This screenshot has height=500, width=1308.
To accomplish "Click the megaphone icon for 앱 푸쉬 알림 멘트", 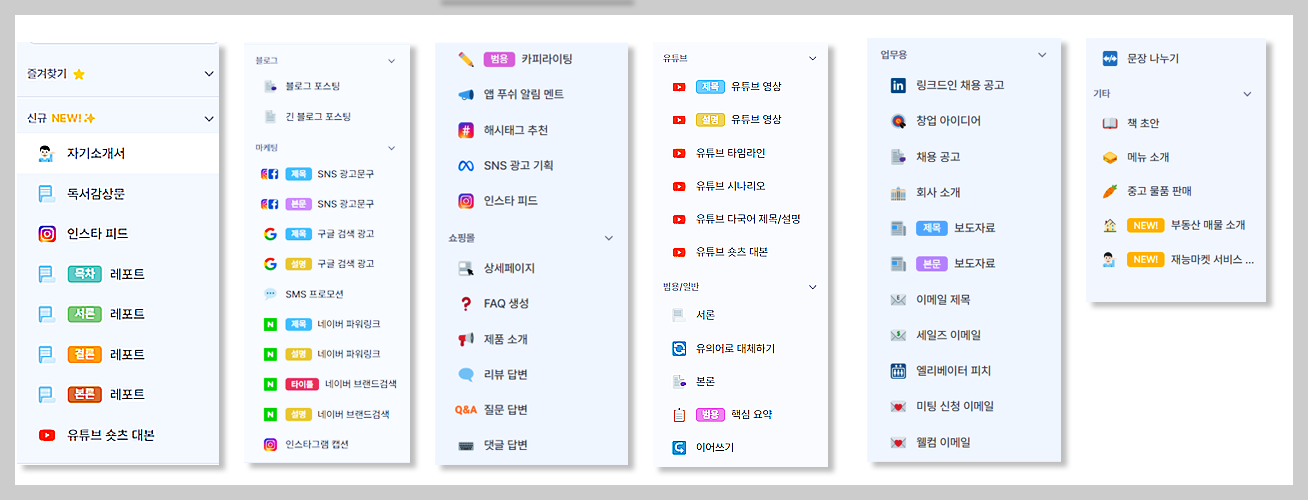I will tap(466, 95).
